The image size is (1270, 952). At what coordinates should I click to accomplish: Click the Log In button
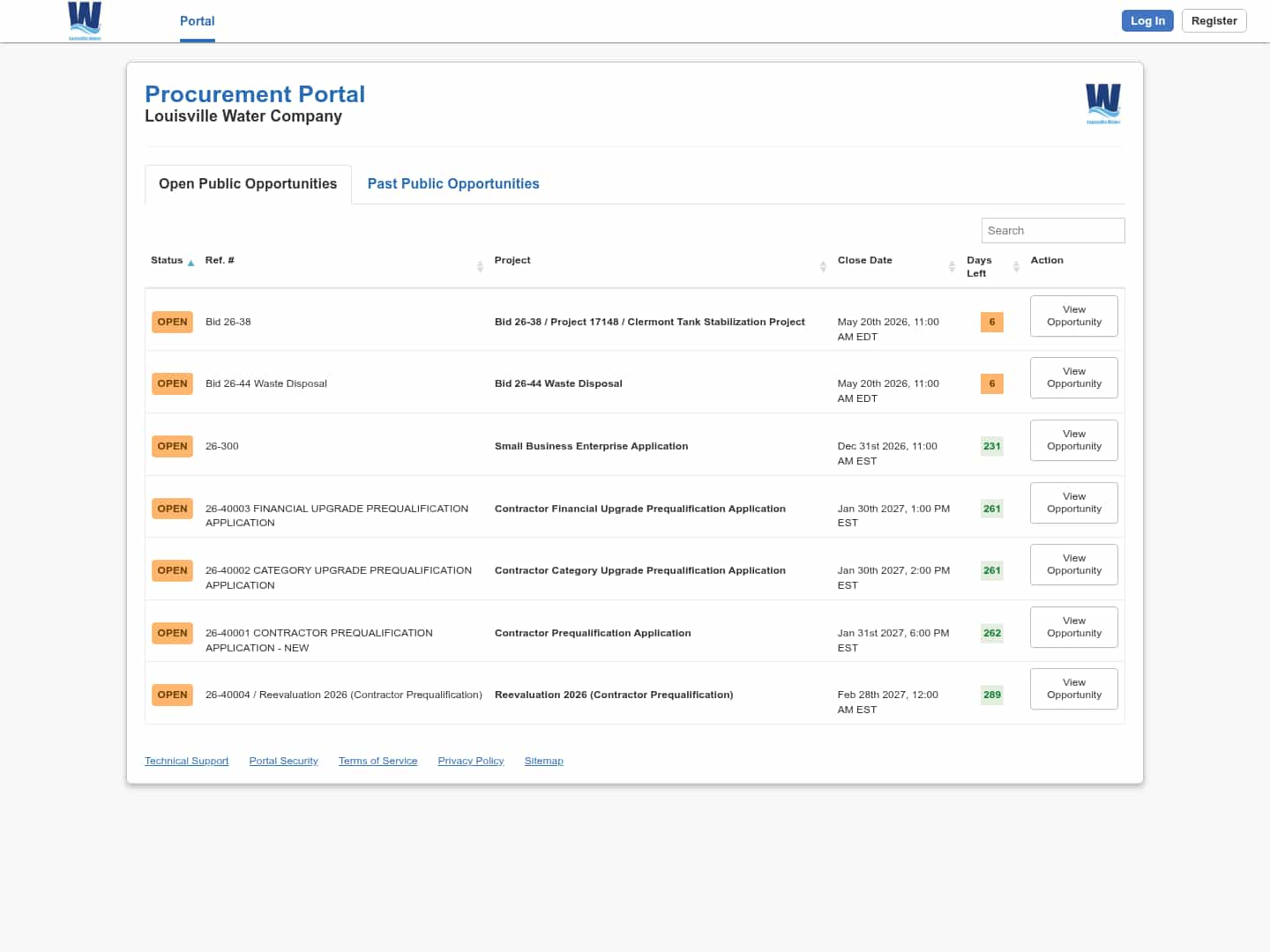(x=1147, y=21)
